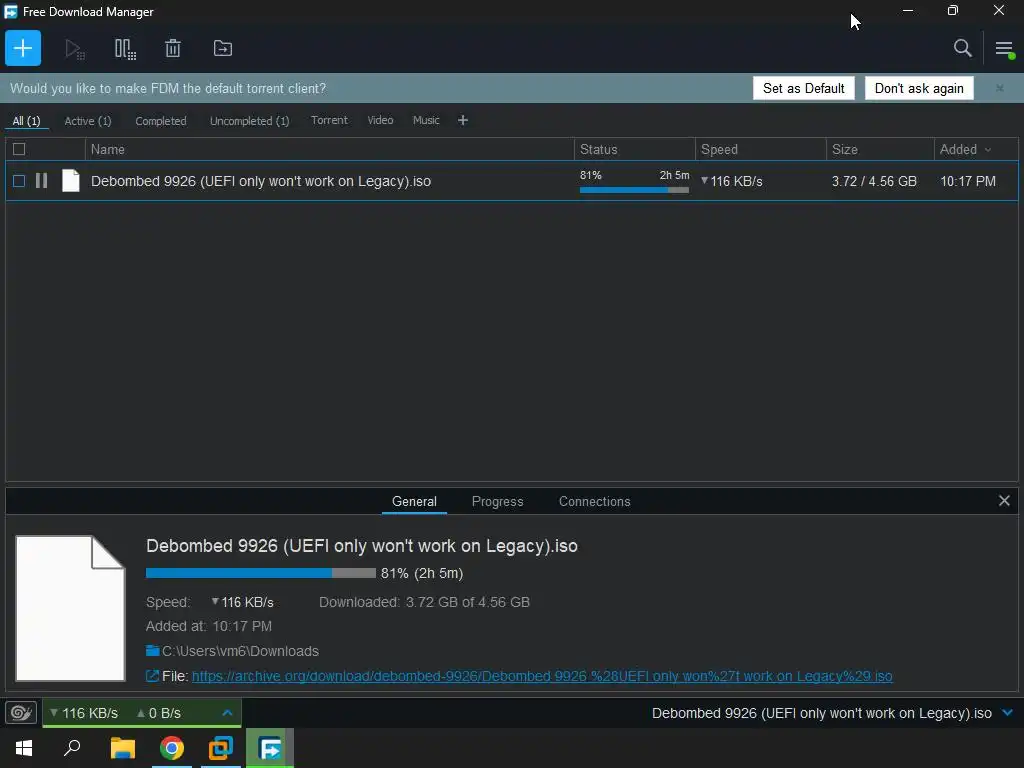Tick the select-all checkbox in header
Viewport: 1024px width, 768px height.
click(x=19, y=150)
